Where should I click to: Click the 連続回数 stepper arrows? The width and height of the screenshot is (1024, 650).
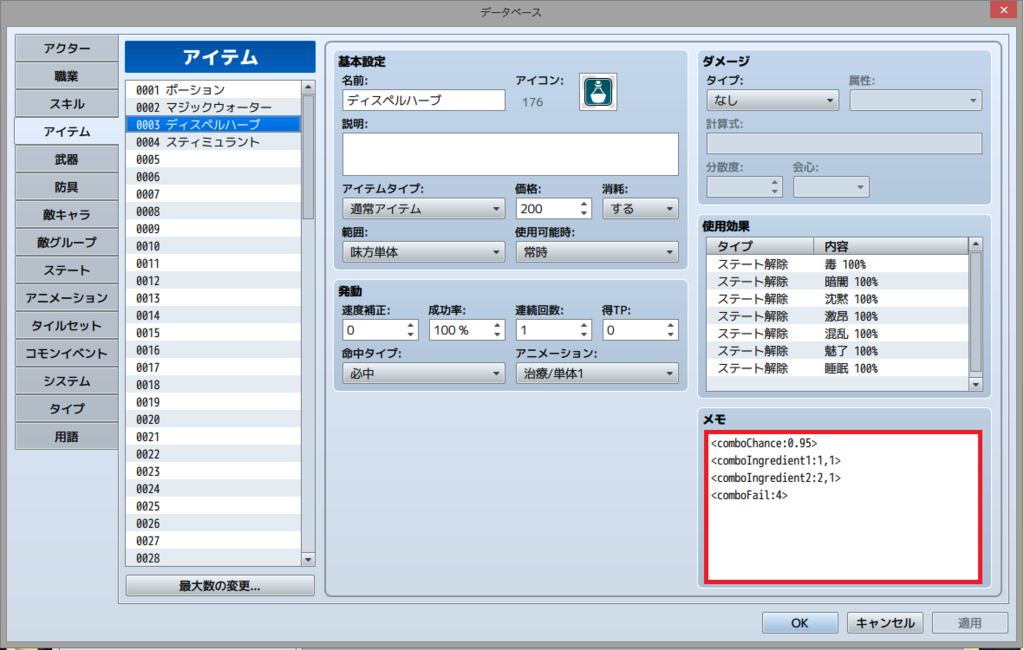coord(584,330)
